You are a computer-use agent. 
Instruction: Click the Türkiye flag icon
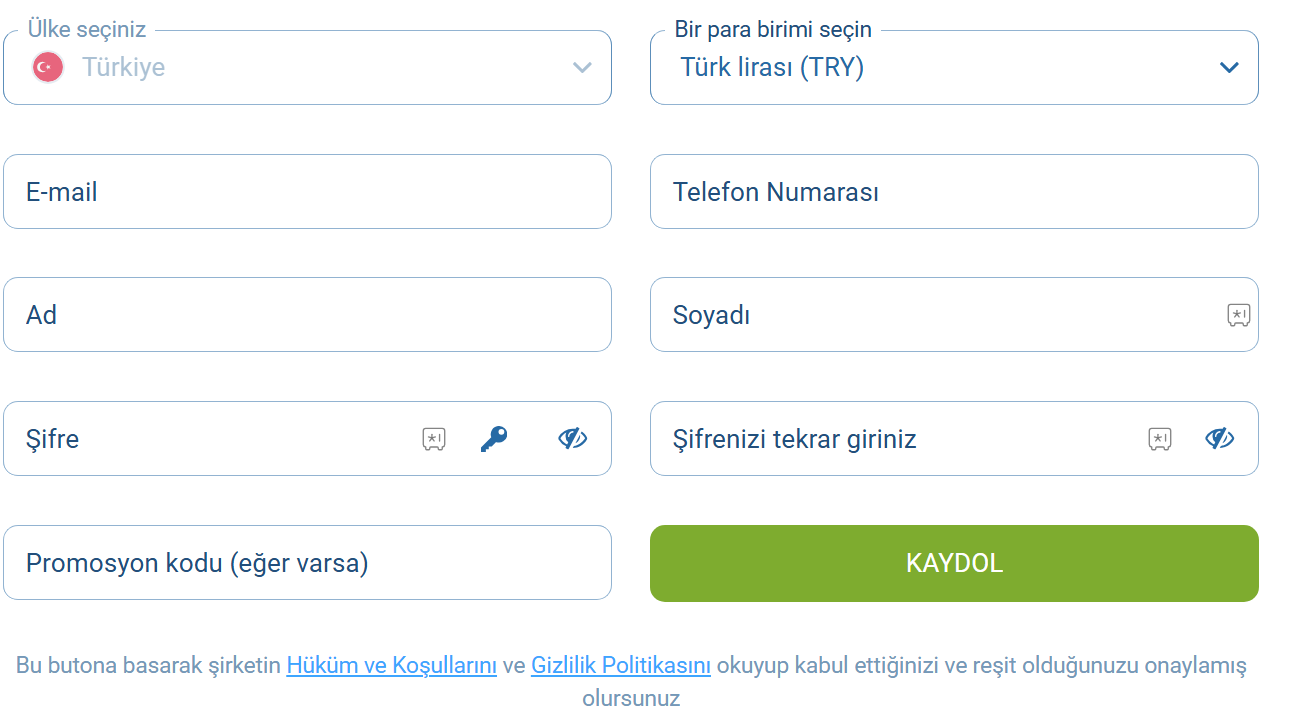coord(46,67)
